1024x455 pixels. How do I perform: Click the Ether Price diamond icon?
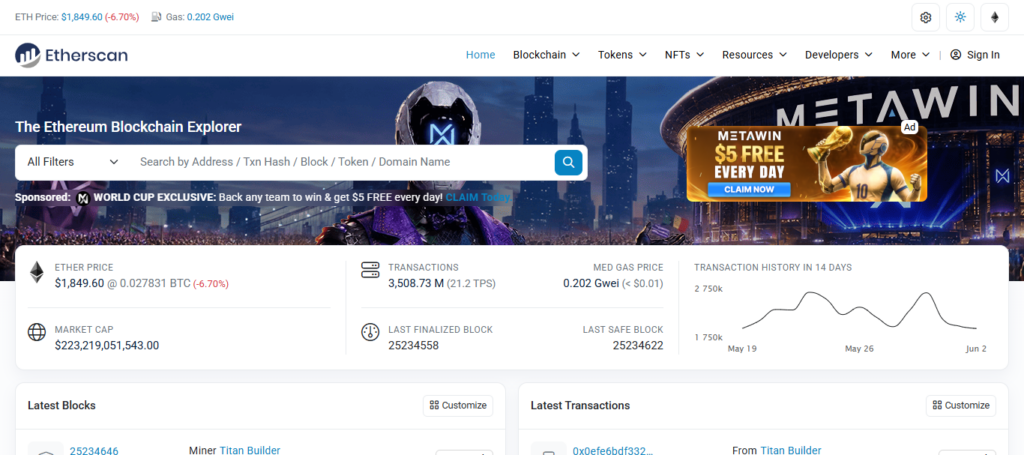(x=37, y=272)
